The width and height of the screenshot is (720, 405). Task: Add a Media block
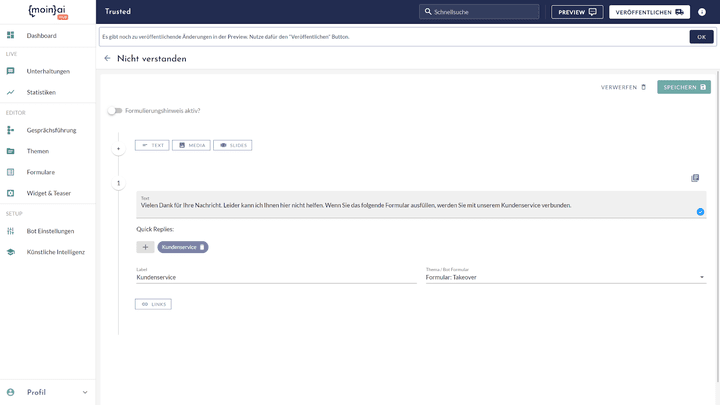click(191, 145)
